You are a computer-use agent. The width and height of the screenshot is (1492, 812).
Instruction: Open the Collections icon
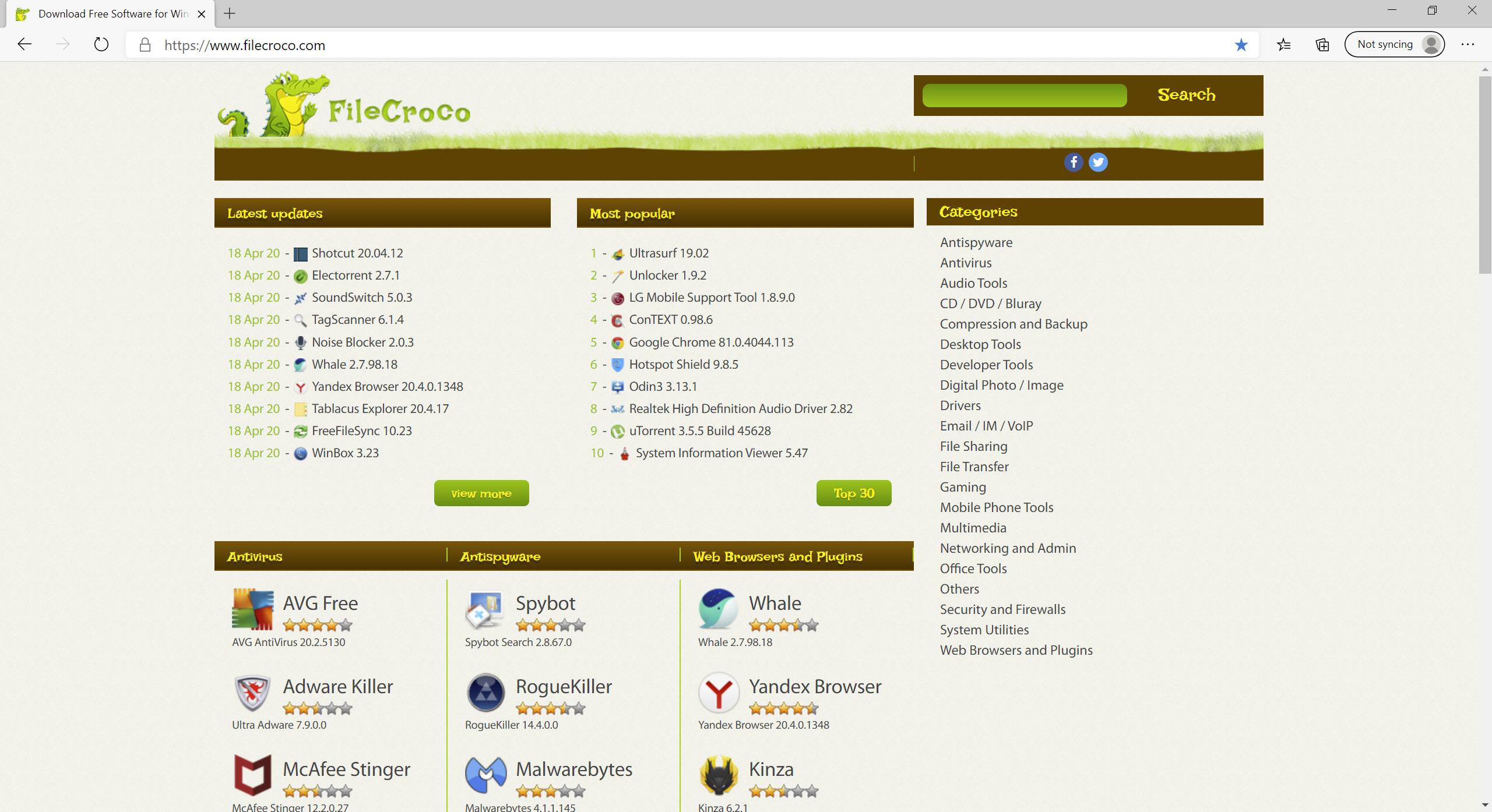(1322, 45)
